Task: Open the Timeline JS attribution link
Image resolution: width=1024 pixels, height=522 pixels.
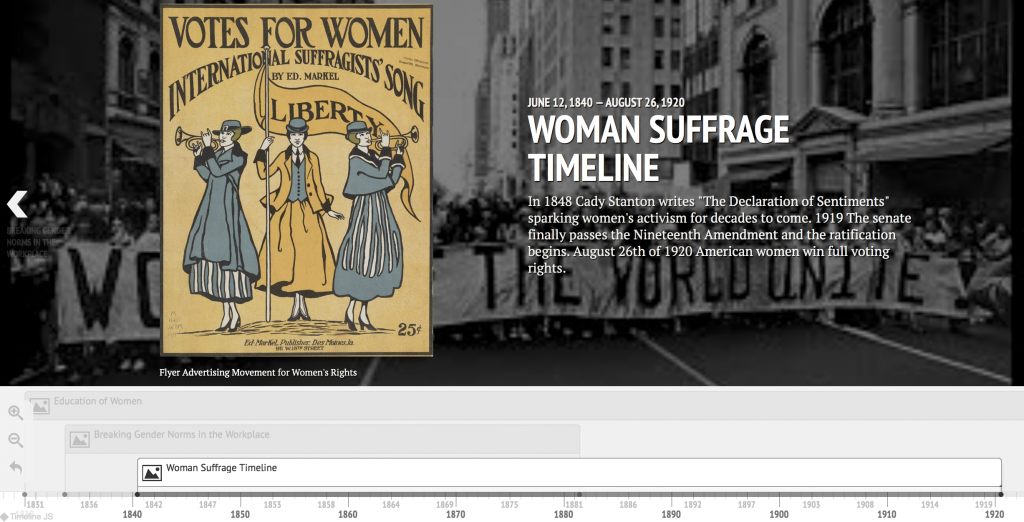Action: (28, 516)
